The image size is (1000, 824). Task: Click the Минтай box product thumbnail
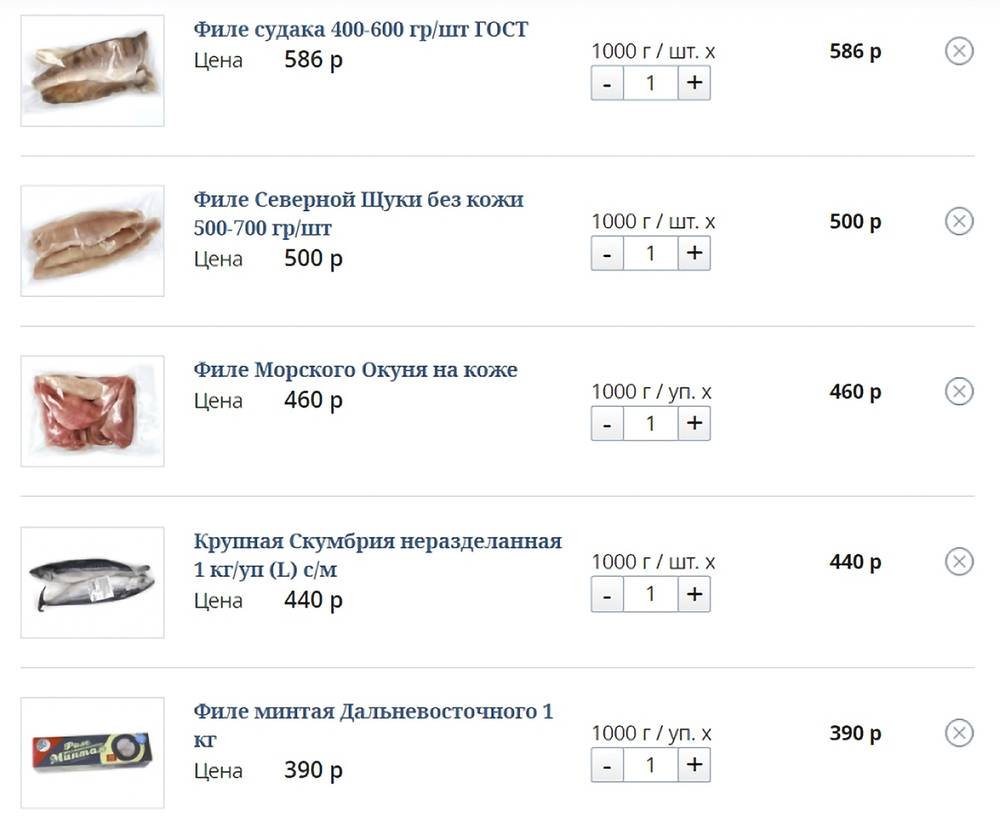click(x=92, y=752)
